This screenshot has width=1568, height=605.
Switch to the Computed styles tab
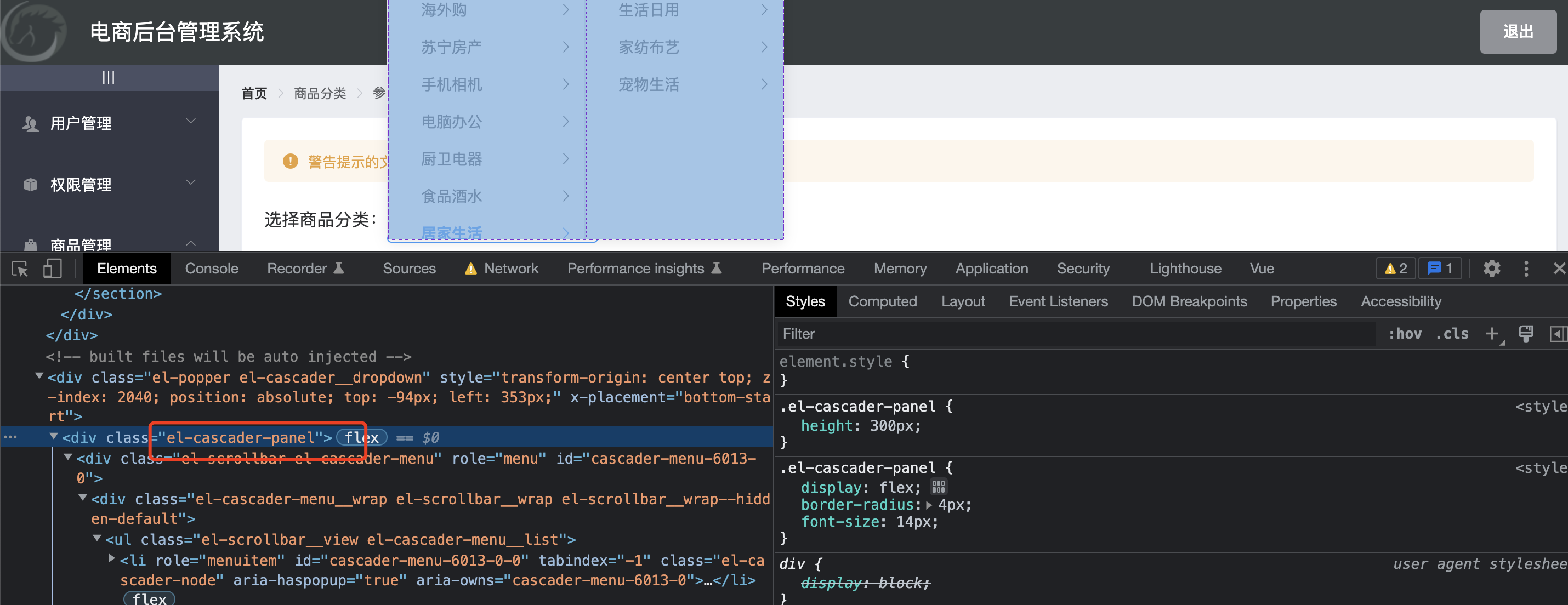tap(883, 301)
